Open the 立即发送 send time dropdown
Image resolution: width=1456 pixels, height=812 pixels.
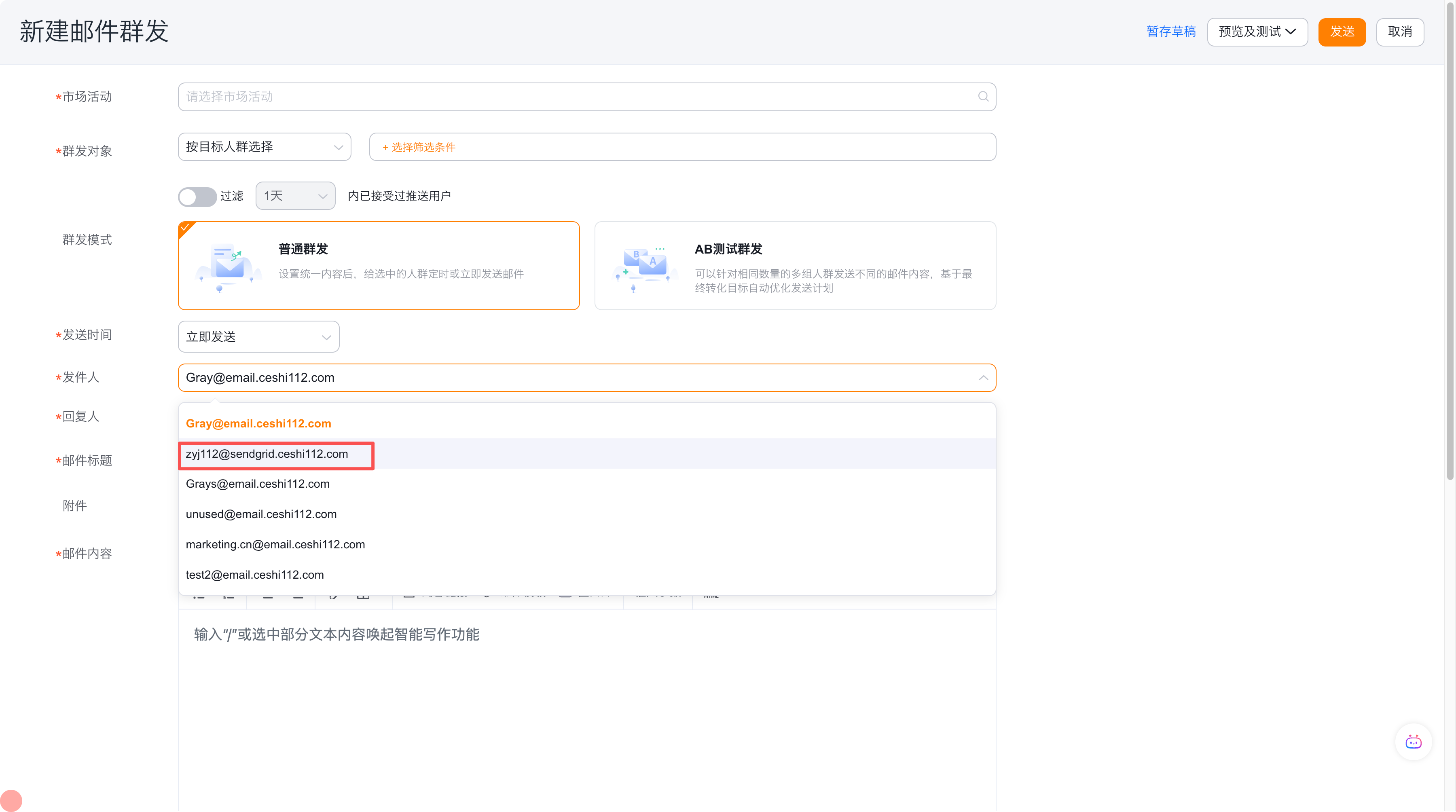(258, 337)
